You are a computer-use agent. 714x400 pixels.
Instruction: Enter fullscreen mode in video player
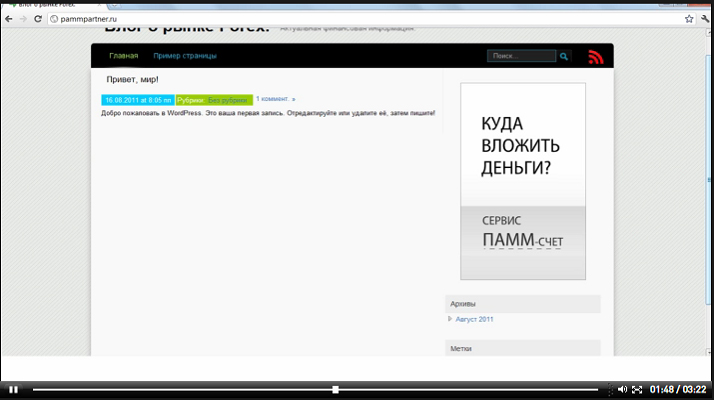pyautogui.click(x=638, y=389)
